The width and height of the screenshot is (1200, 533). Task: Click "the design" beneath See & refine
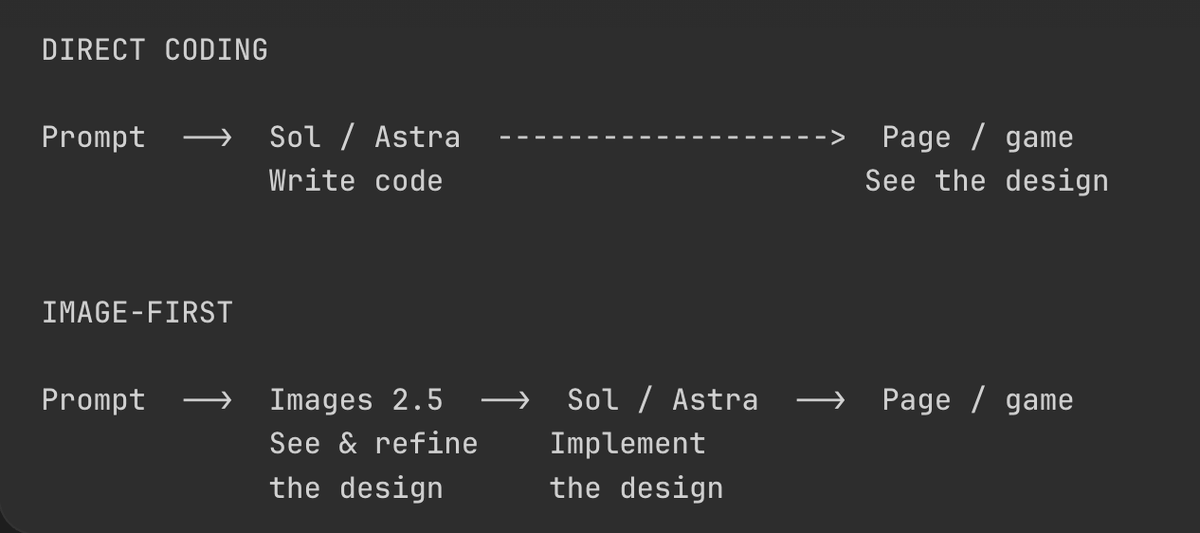356,488
